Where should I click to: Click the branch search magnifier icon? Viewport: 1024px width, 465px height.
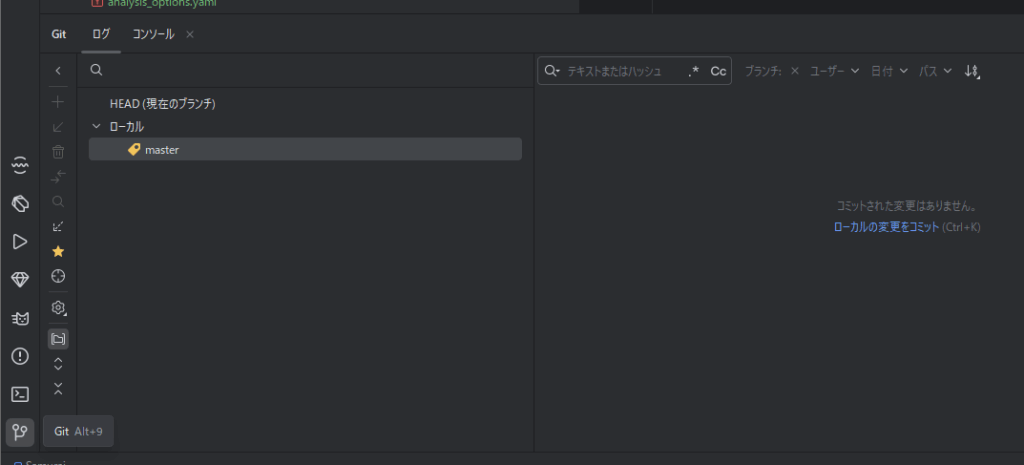[96, 71]
